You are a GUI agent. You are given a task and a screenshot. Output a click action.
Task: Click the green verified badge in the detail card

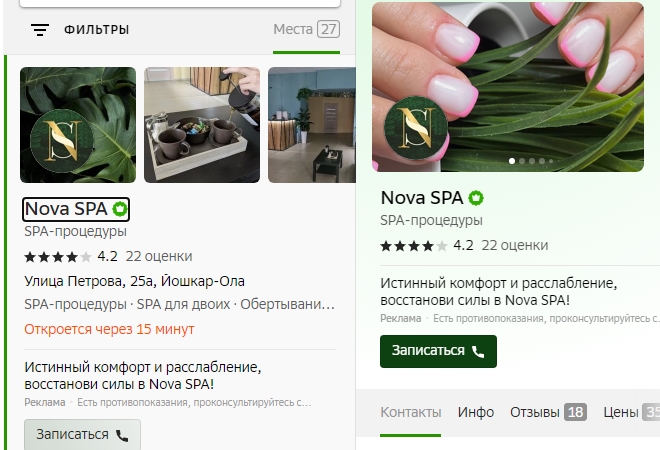[476, 198]
